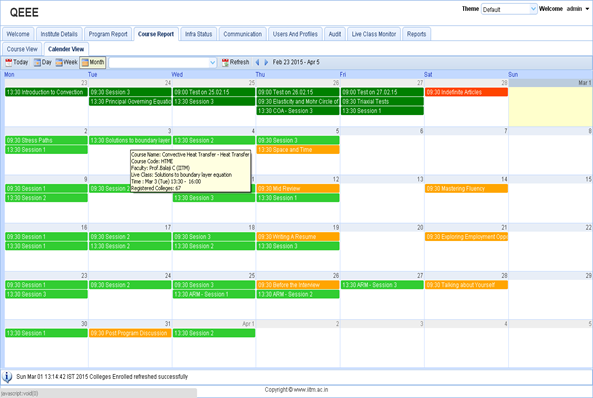Open 09:30 Elasticity and Mohr Circle event

[298, 101]
